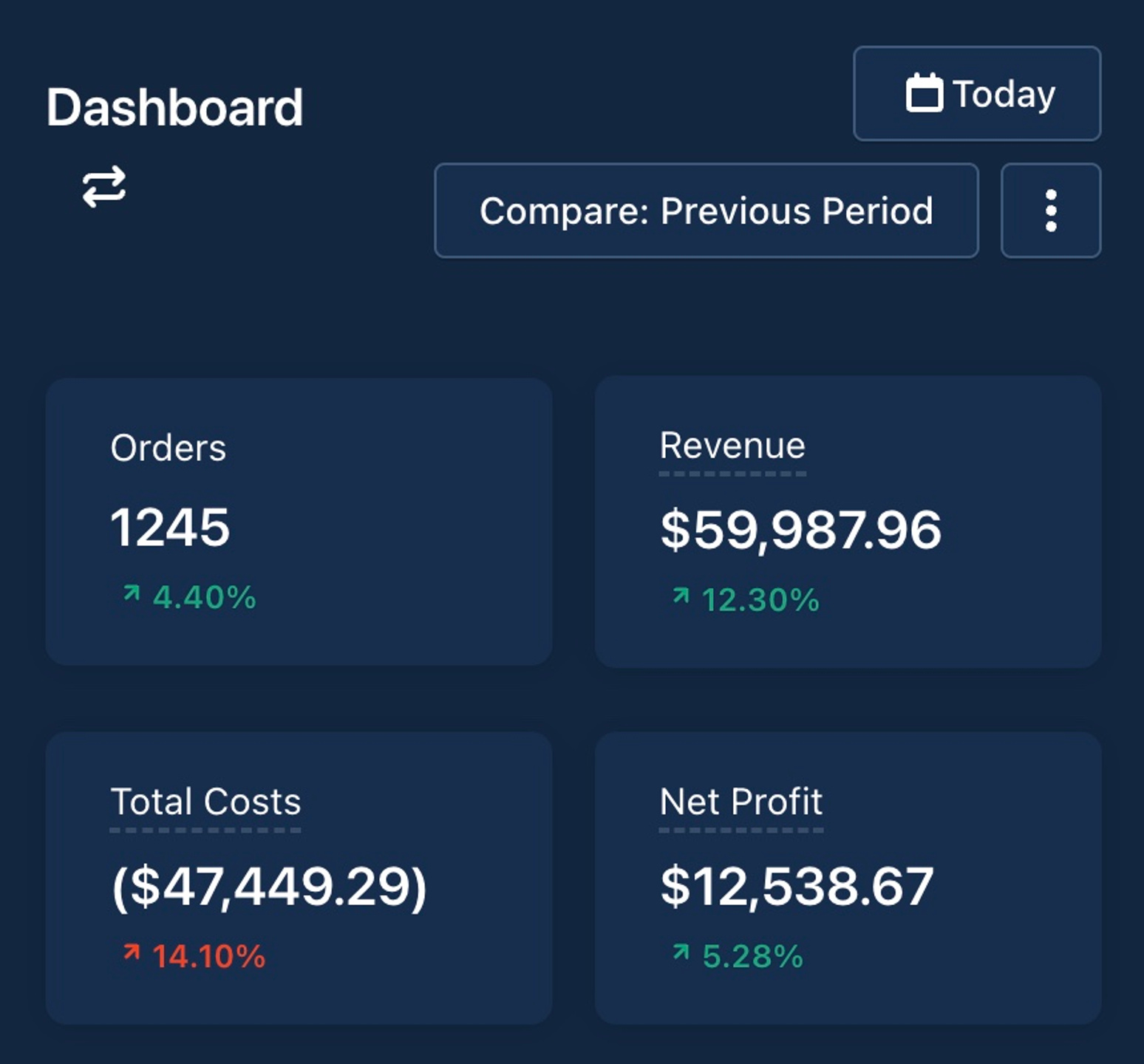The width and height of the screenshot is (1144, 1064).
Task: Click the 4.40% orders change indicator
Action: 189,597
